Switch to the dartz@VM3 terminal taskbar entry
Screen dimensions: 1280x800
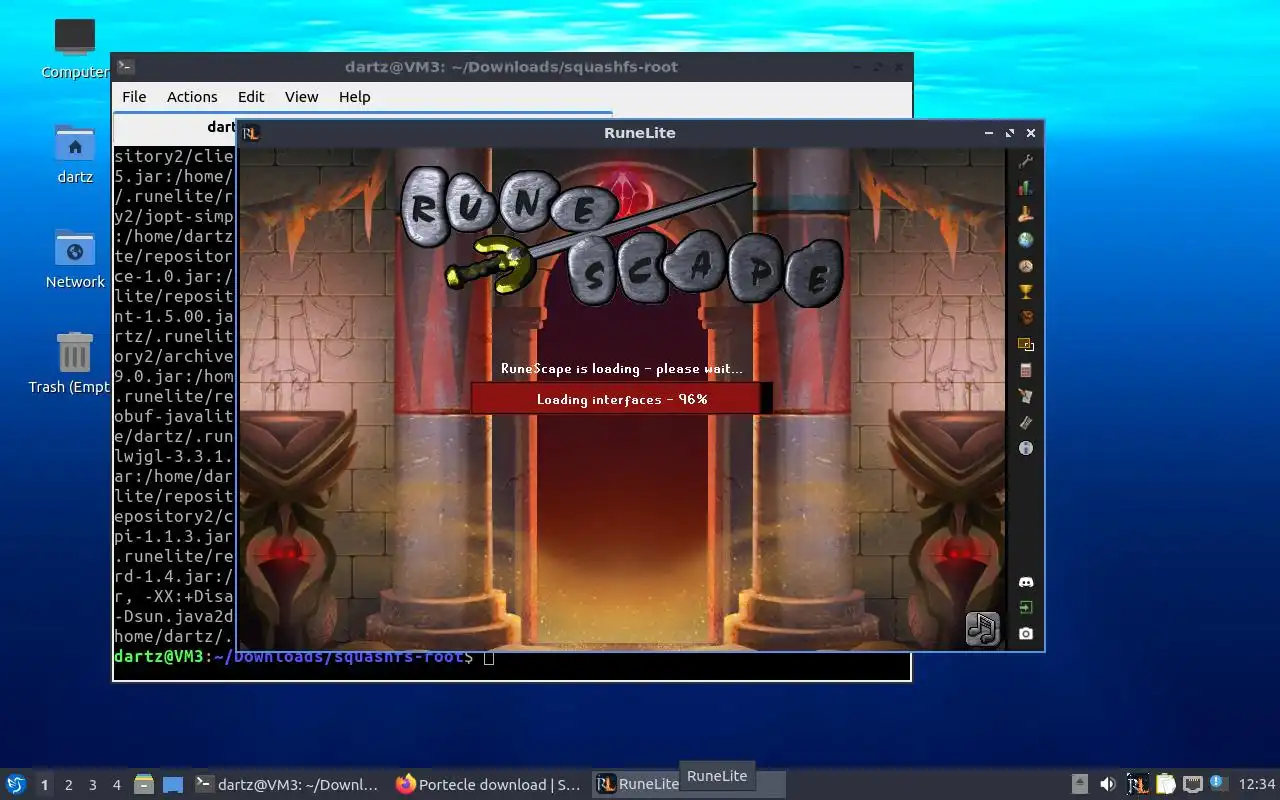point(288,784)
